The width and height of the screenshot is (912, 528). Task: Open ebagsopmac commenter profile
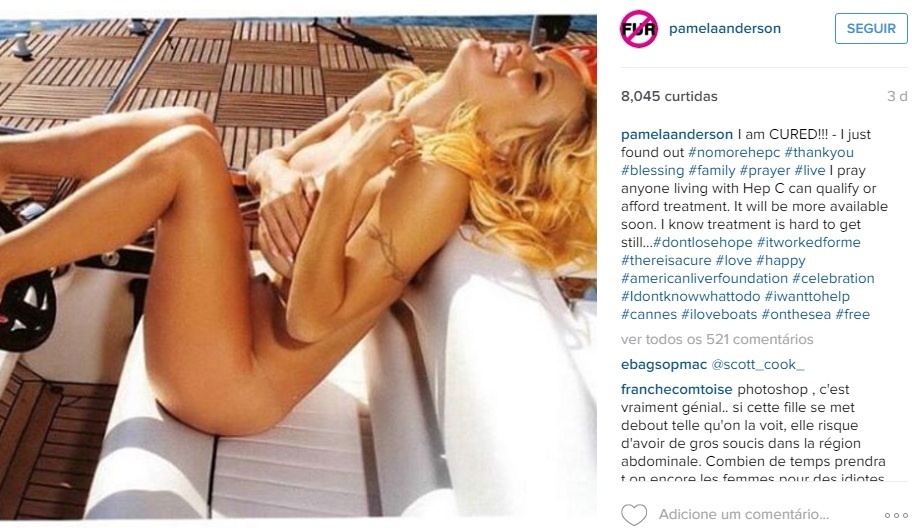pyautogui.click(x=664, y=365)
